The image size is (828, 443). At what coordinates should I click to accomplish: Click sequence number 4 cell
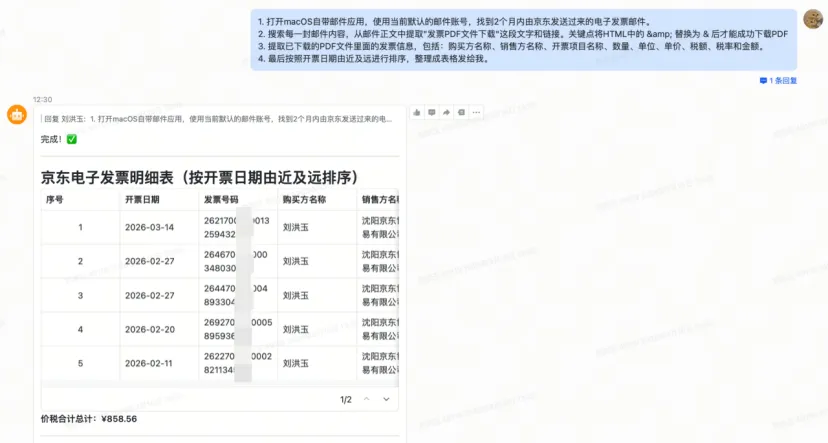80,329
